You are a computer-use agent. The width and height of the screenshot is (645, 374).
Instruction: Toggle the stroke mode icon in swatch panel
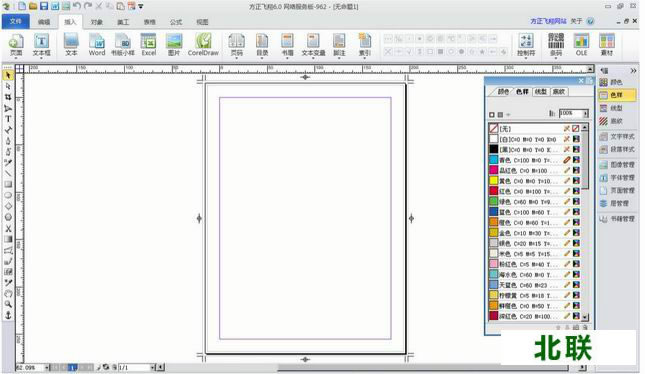[500, 114]
